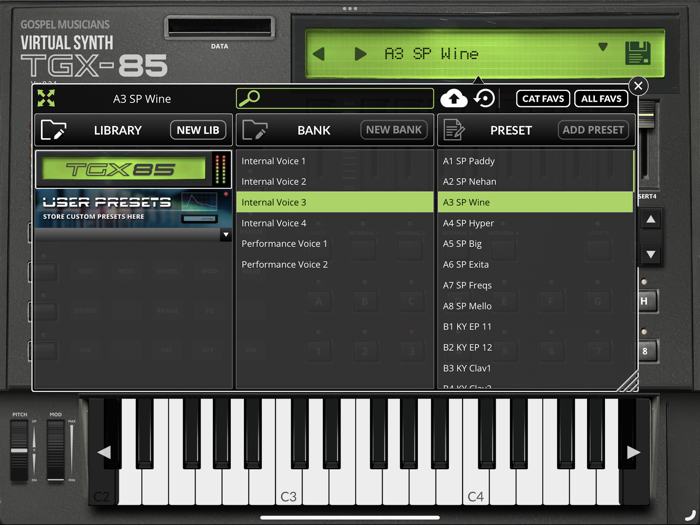Toggle CAT FAVS filter
700x525 pixels.
point(543,99)
